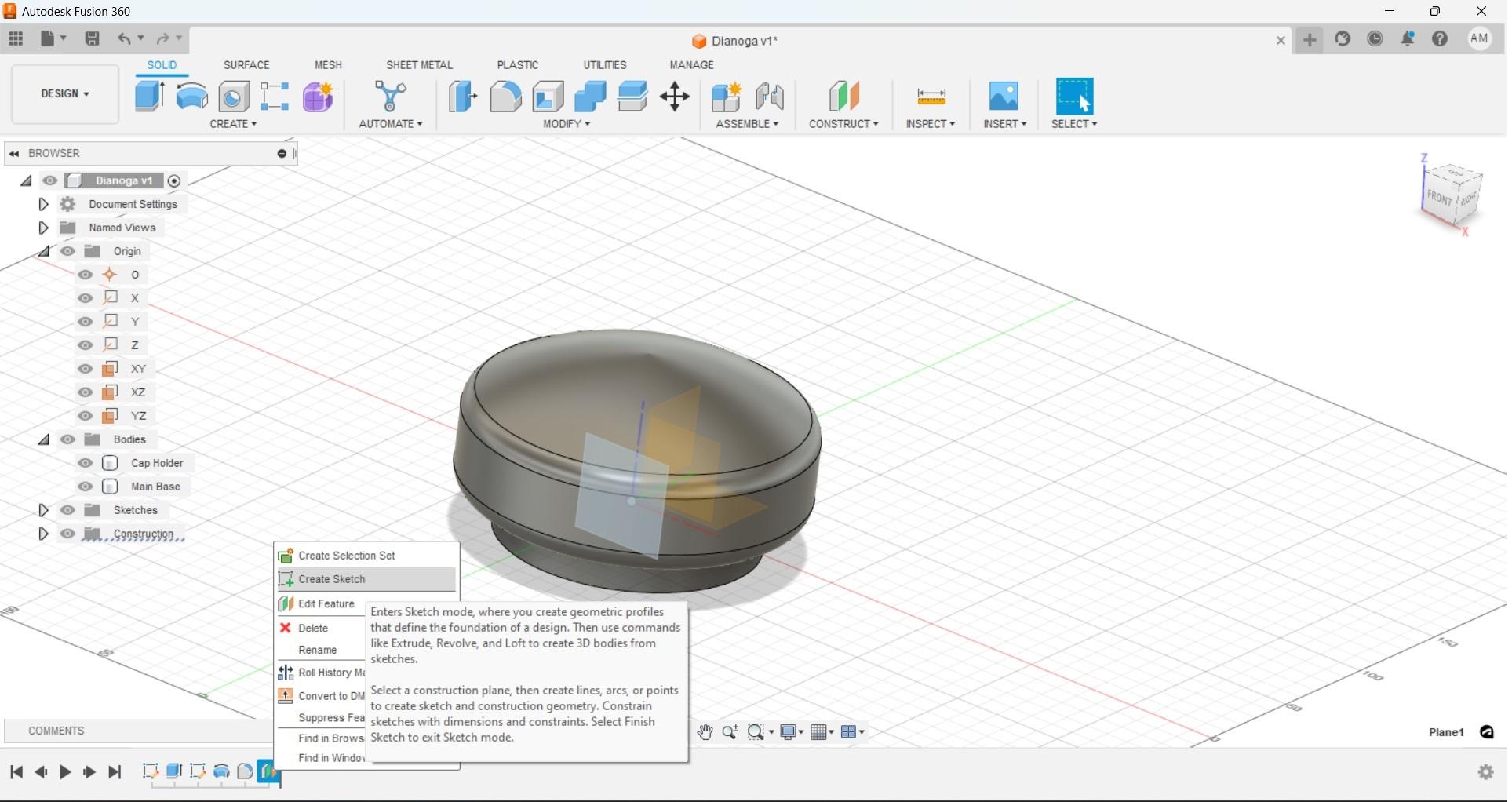
Task: Open timeline settings gear icon
Action: (1485, 772)
